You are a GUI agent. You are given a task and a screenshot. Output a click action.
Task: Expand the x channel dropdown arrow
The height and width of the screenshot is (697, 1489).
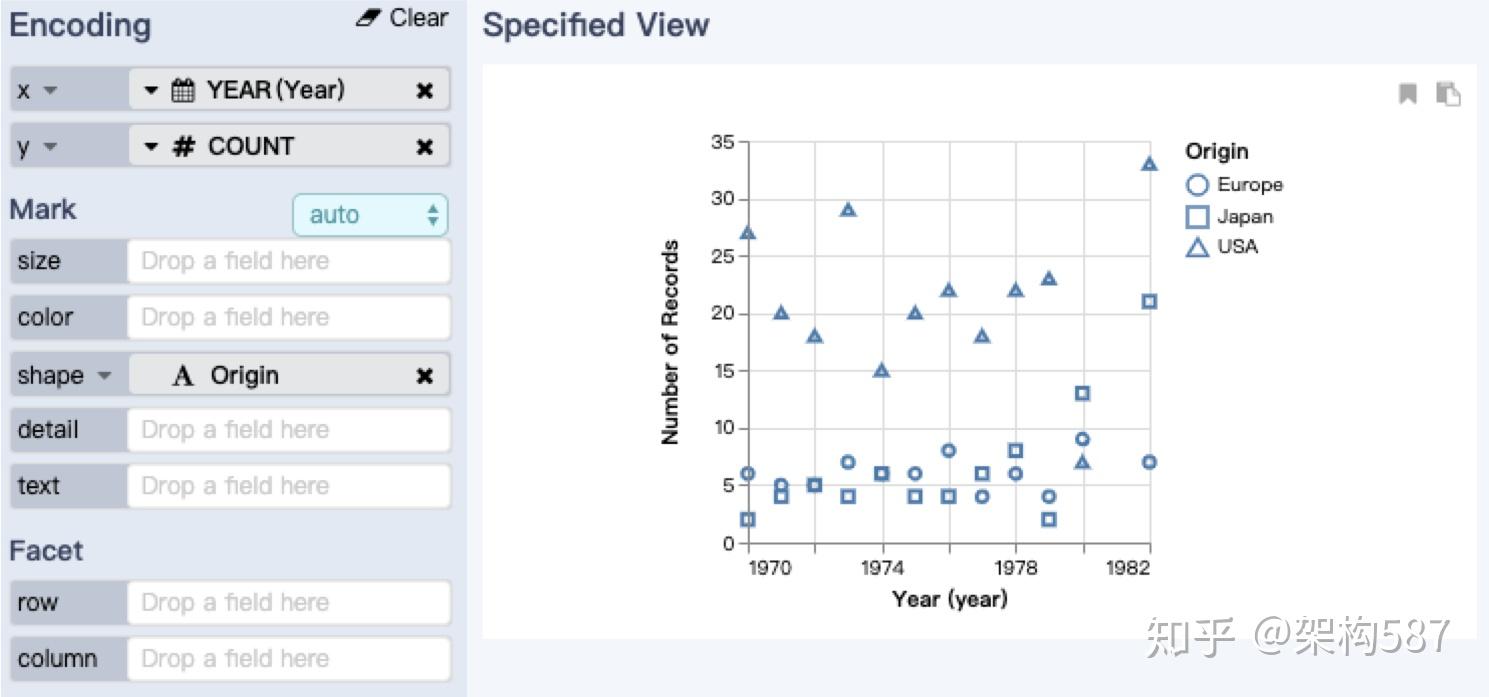[50, 91]
